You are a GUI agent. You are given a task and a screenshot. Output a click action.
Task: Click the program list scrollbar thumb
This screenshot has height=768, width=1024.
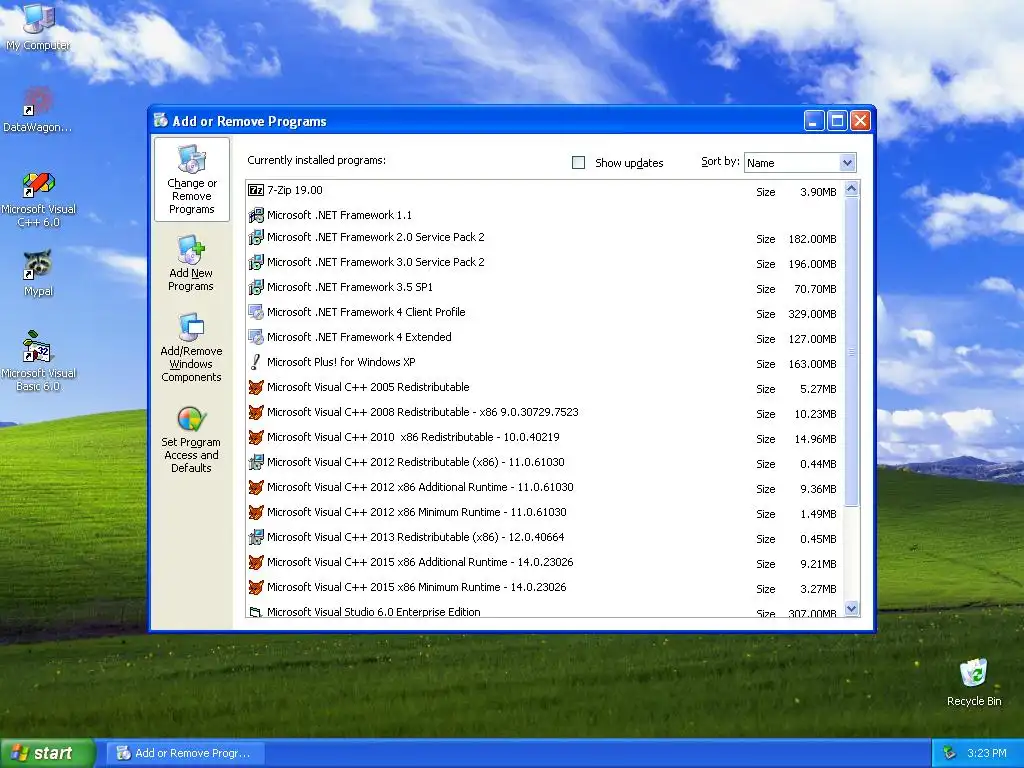pos(851,351)
